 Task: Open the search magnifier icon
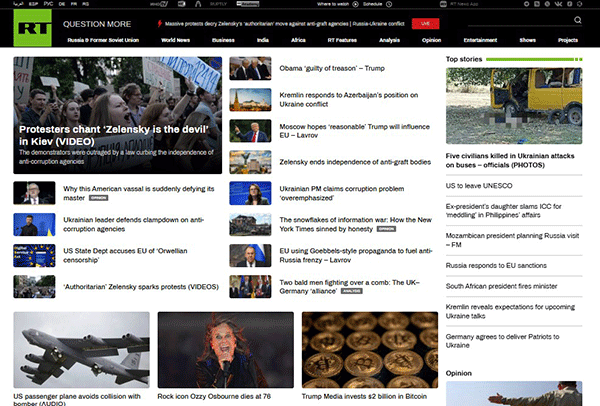pyautogui.click(x=577, y=20)
